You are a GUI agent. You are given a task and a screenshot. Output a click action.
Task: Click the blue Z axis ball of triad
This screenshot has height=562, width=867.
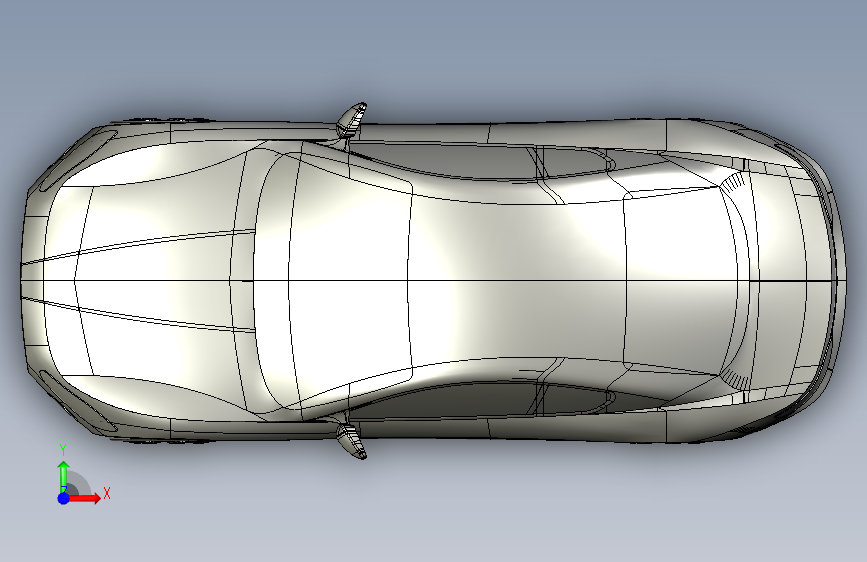[x=64, y=498]
